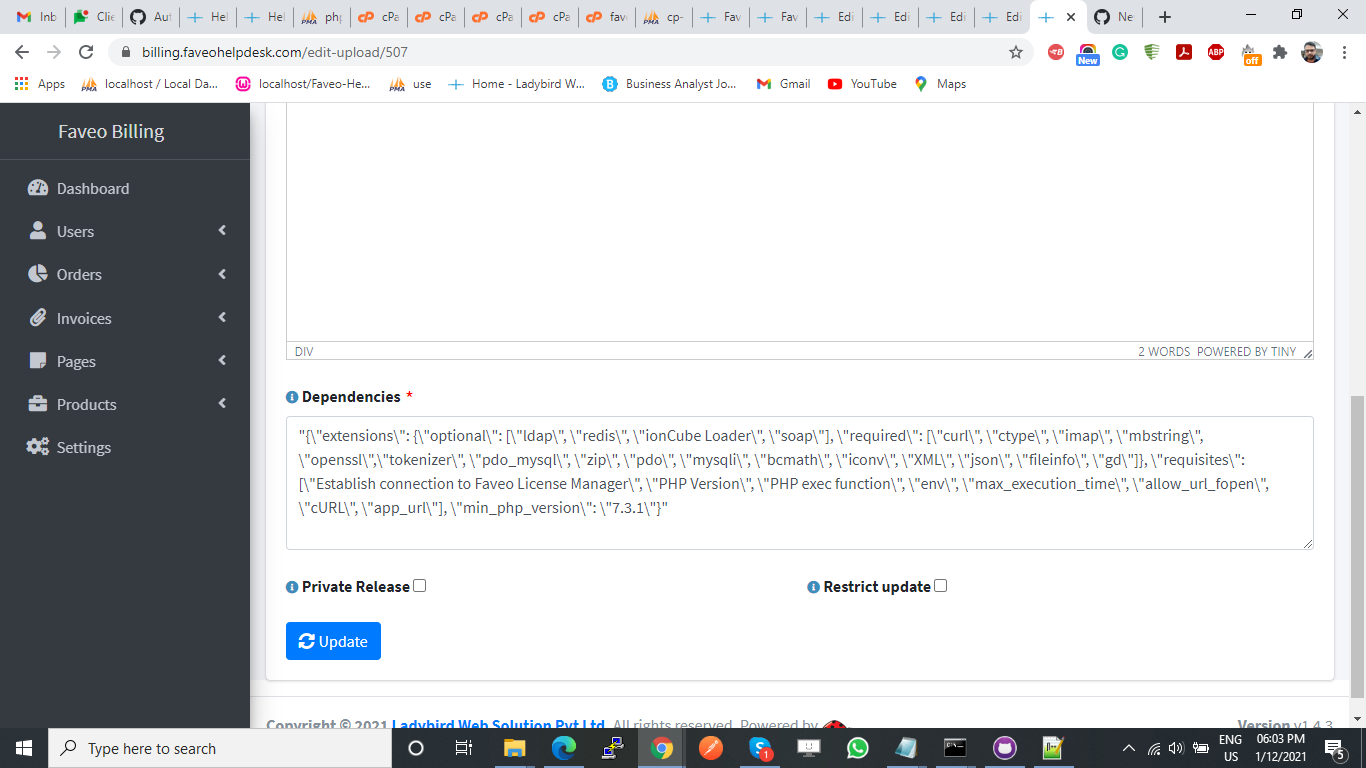
Task: Select the Users sidebar icon
Action: (38, 231)
